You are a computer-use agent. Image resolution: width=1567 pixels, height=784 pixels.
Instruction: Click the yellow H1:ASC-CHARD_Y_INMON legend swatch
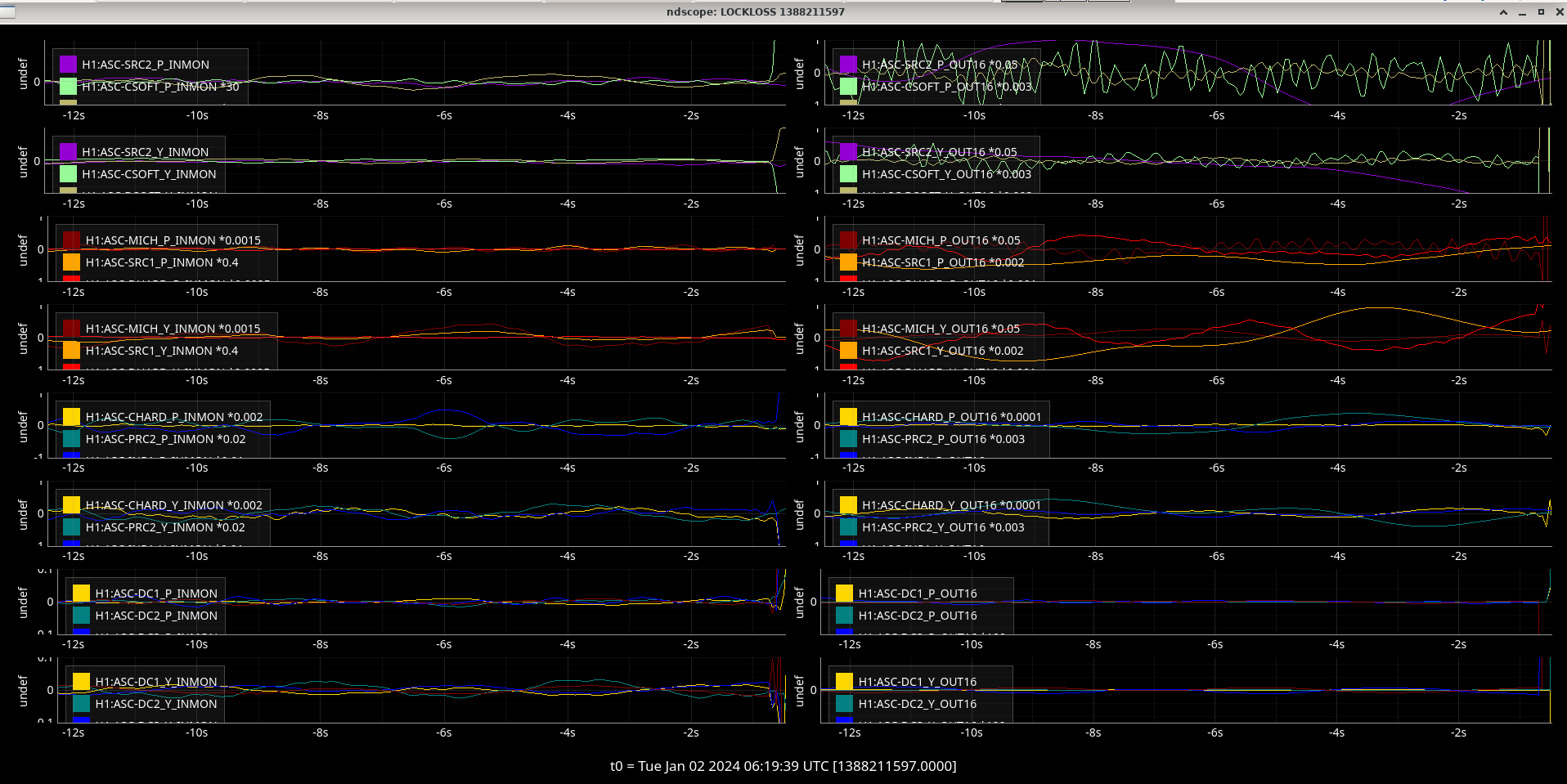(72, 504)
